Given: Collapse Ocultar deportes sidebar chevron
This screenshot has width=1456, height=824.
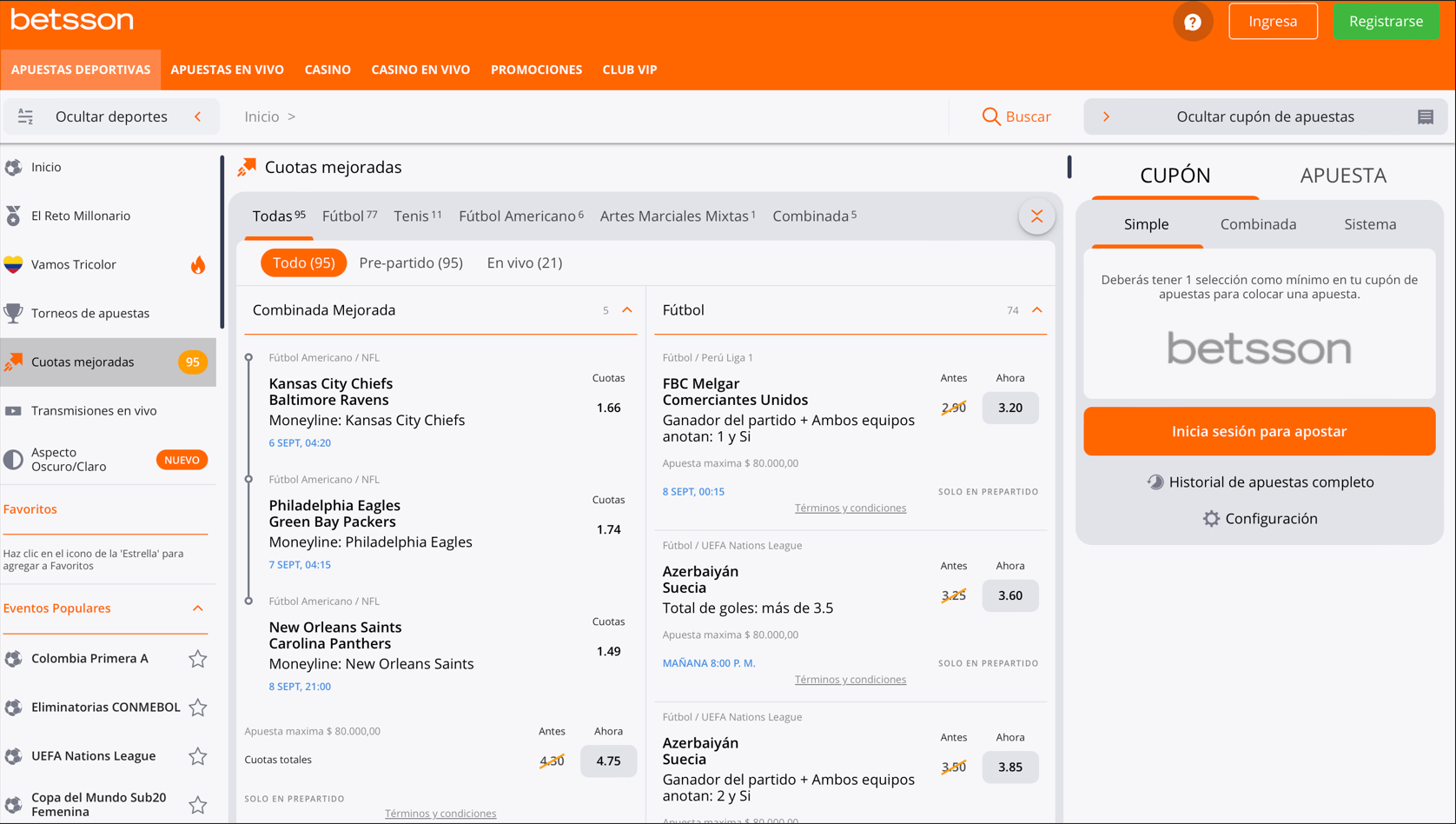Looking at the screenshot, I should (198, 116).
